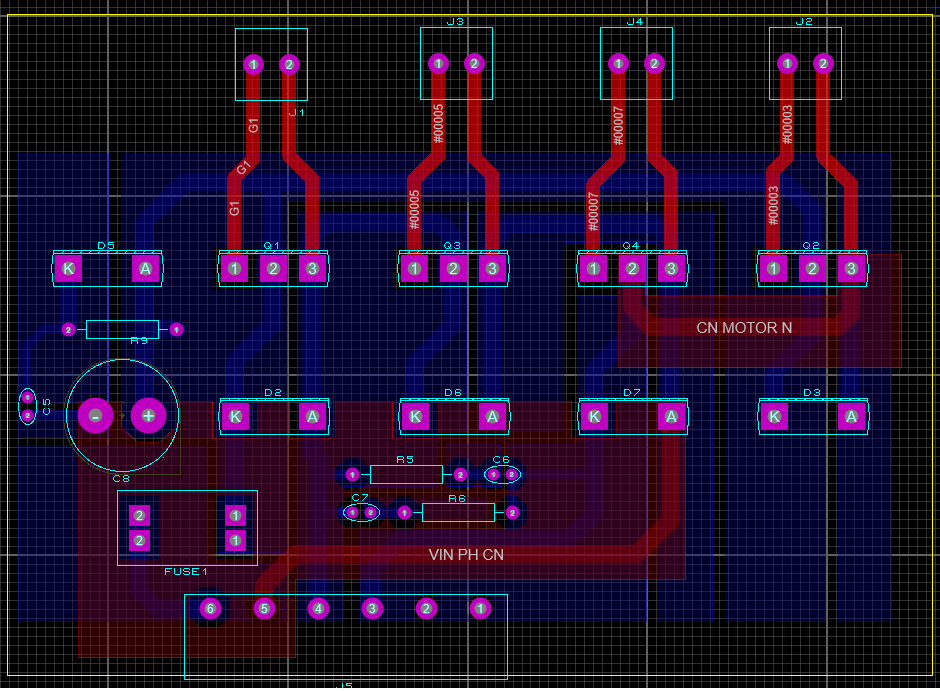The image size is (940, 691).
Task: Click pad 2 of transistor Q3
Action: tap(453, 268)
